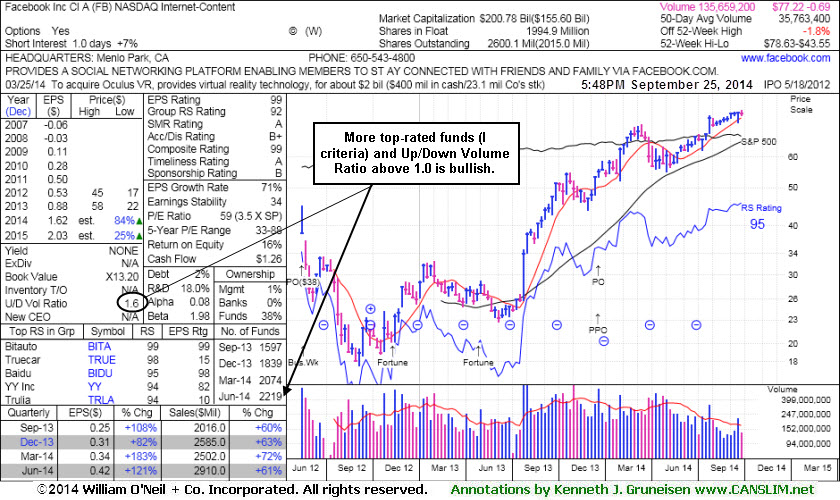Image resolution: width=840 pixels, height=500 pixels.
Task: Click the Bus.Wk marker label on chart
Action: (303, 363)
